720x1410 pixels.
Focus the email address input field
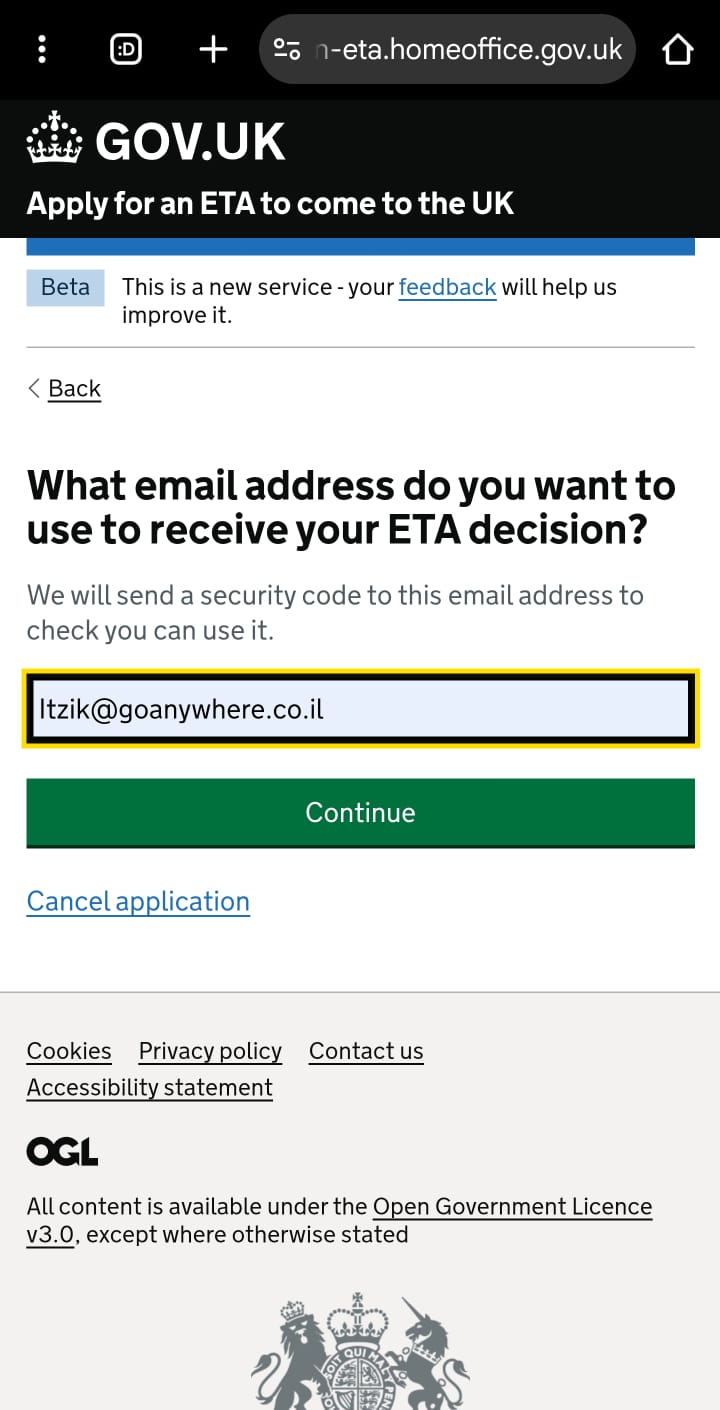click(x=360, y=710)
